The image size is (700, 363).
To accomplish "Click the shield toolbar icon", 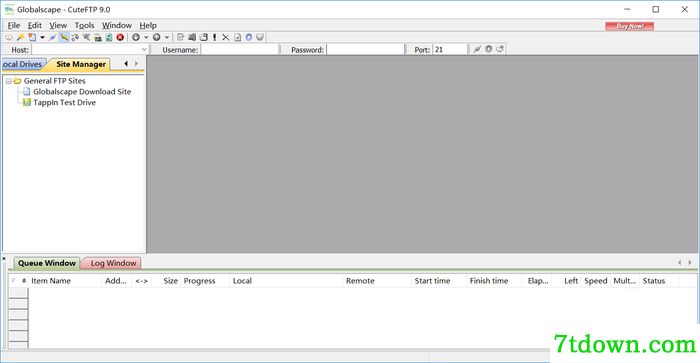I will pyautogui.click(x=260, y=38).
